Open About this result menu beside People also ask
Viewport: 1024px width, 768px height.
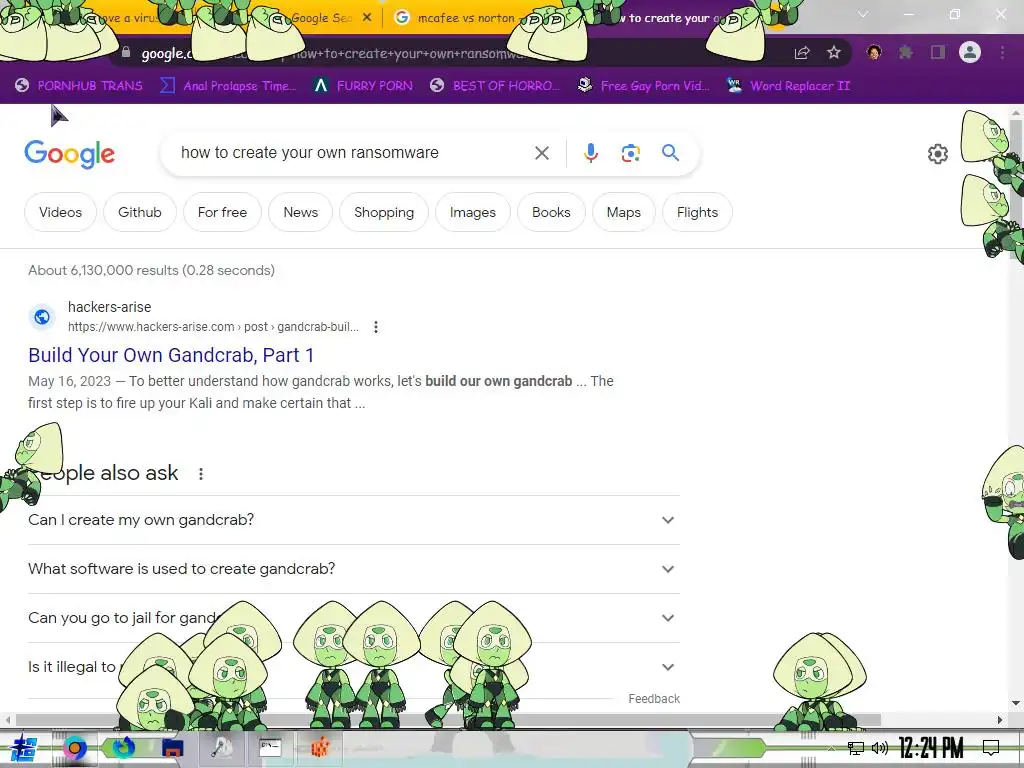(x=201, y=474)
